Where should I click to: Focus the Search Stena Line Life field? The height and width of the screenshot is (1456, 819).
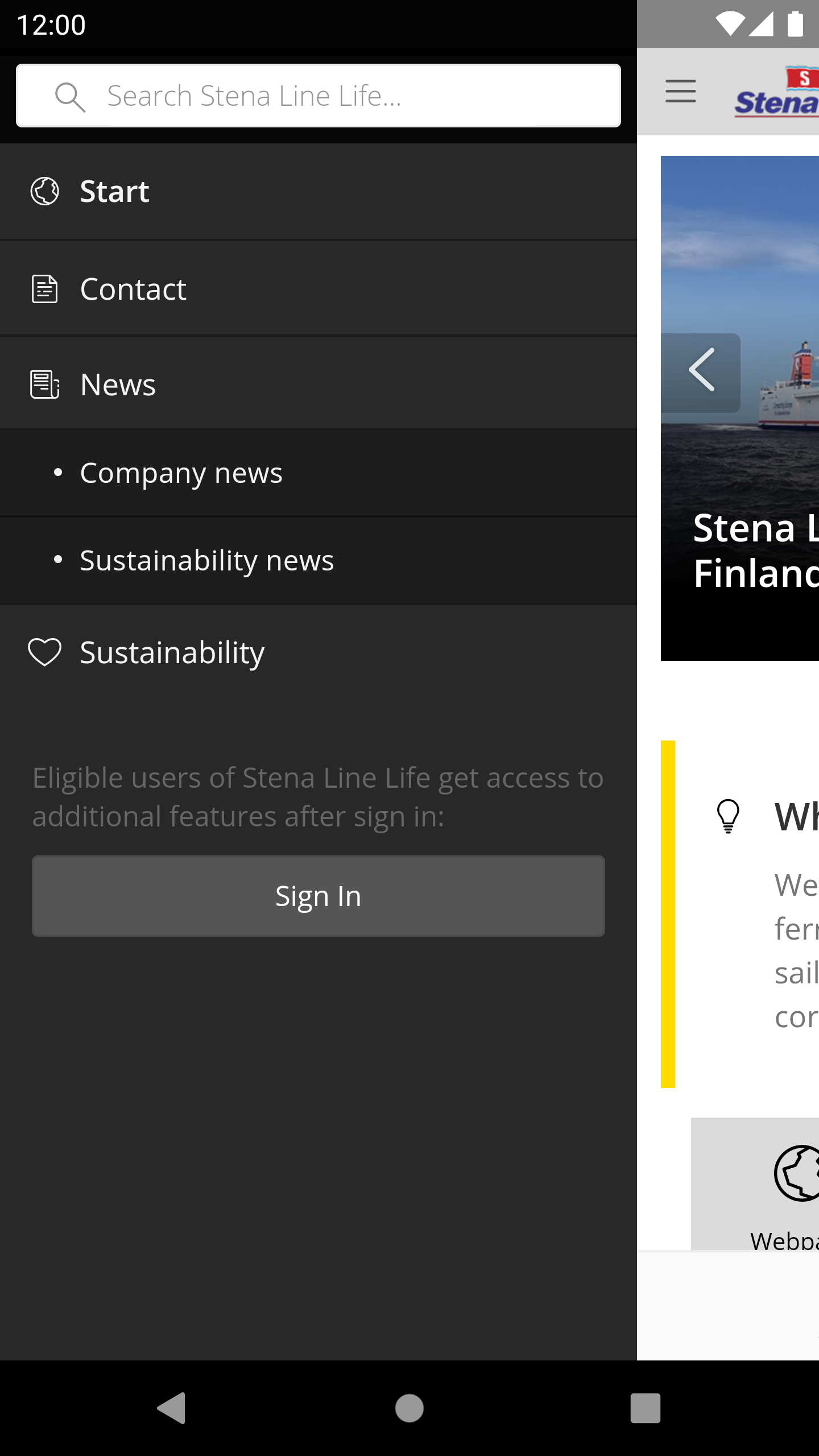[318, 96]
